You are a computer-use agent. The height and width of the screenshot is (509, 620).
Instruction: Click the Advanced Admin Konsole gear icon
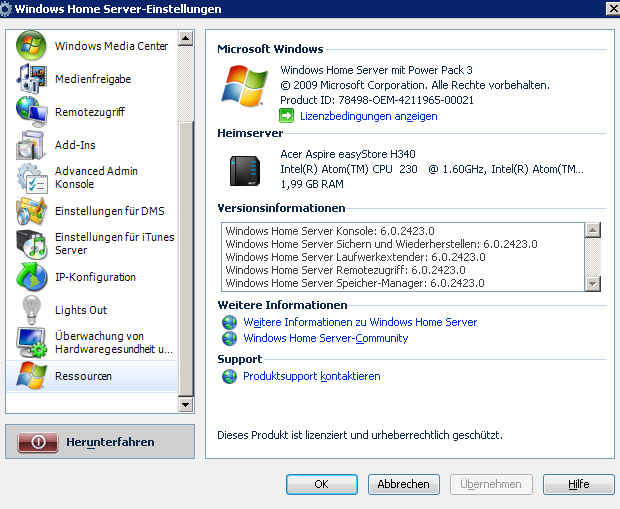point(32,178)
